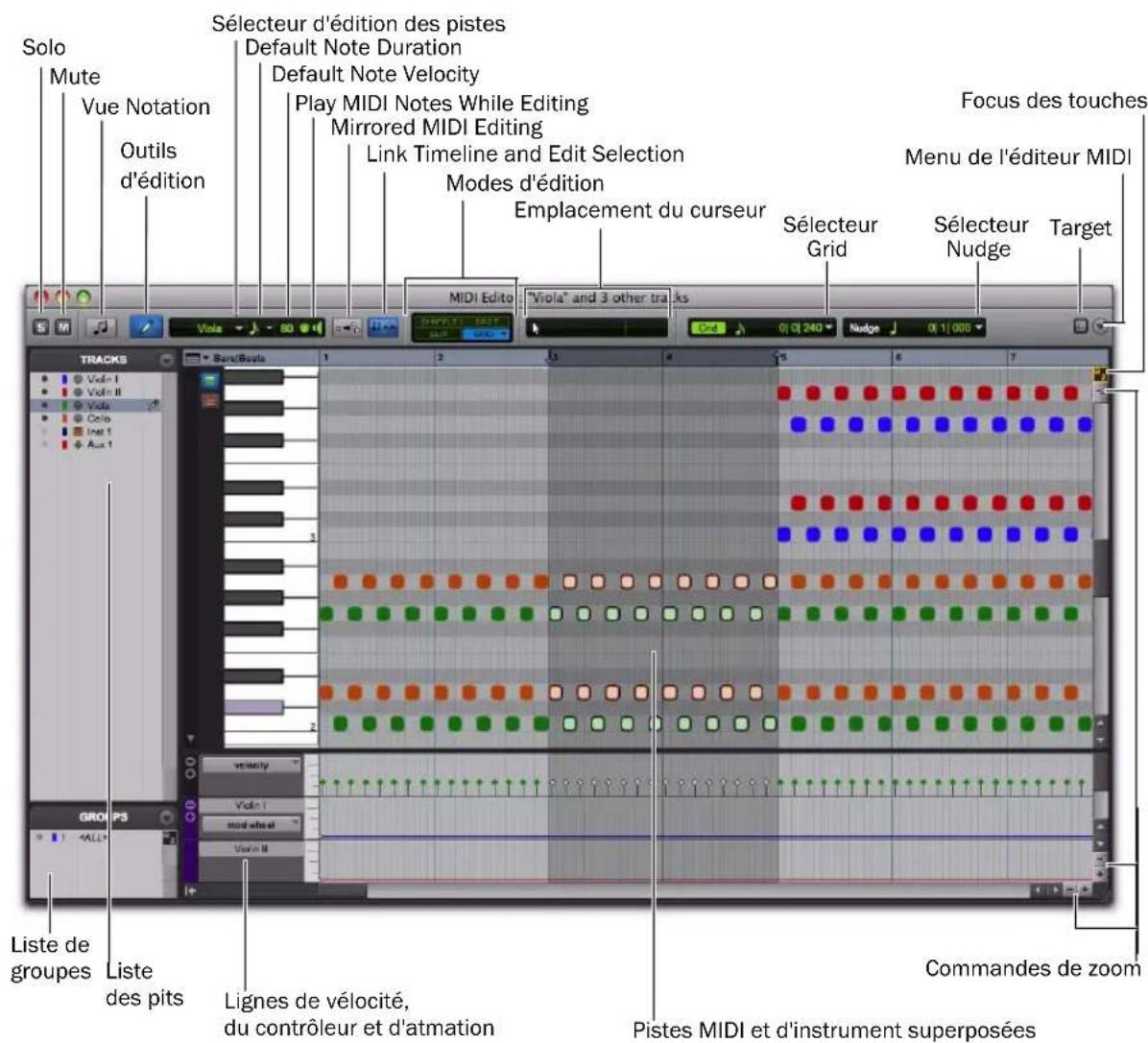Click the horizontal zoom in plus button
Image resolution: width=1148 pixels, height=1043 pixels.
[1085, 889]
